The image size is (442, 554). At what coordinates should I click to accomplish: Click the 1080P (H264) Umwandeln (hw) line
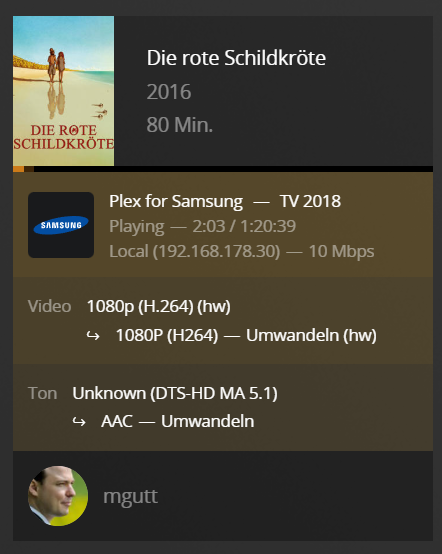[x=246, y=335]
